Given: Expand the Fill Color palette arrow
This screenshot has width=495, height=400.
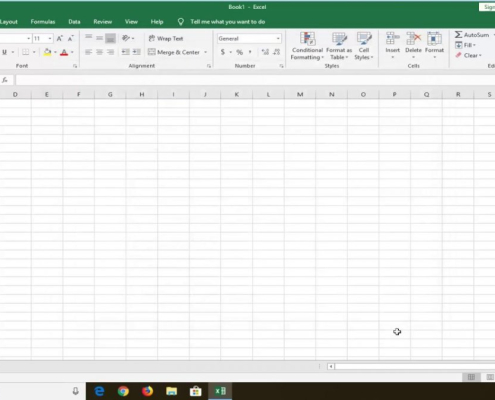Looking at the screenshot, I should click(x=55, y=52).
